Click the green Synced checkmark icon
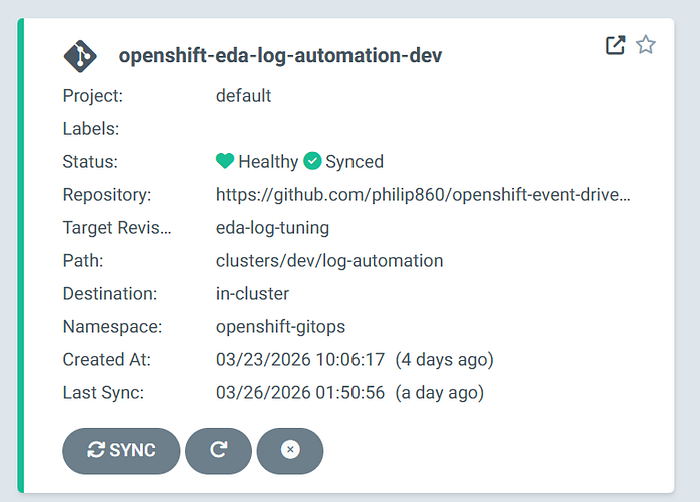Image resolution: width=700 pixels, height=502 pixels. [312, 161]
